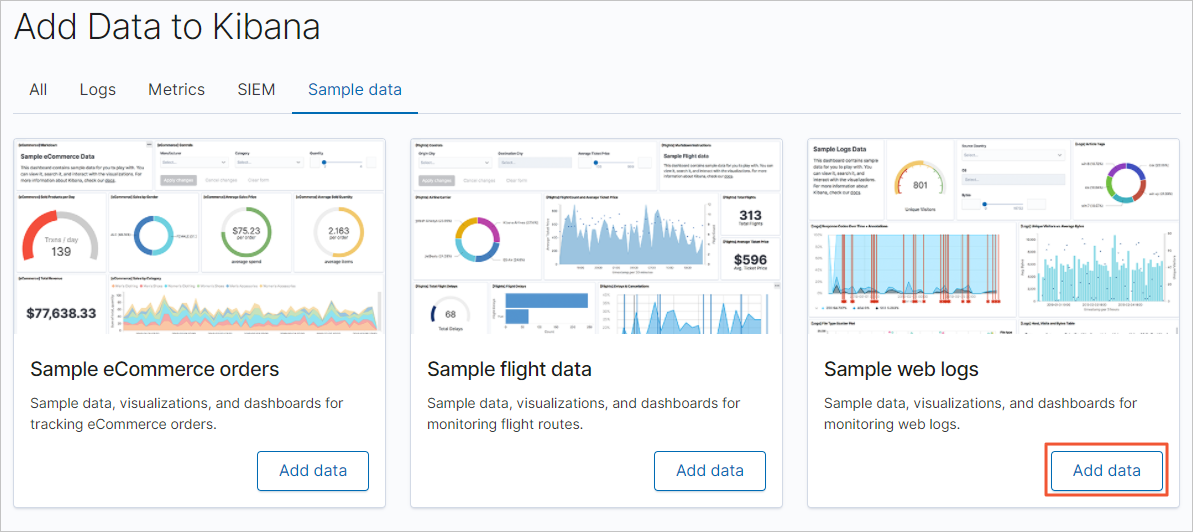Open the Sample eCommerce orders dashboard thumbnail
This screenshot has width=1193, height=532.
[199, 236]
